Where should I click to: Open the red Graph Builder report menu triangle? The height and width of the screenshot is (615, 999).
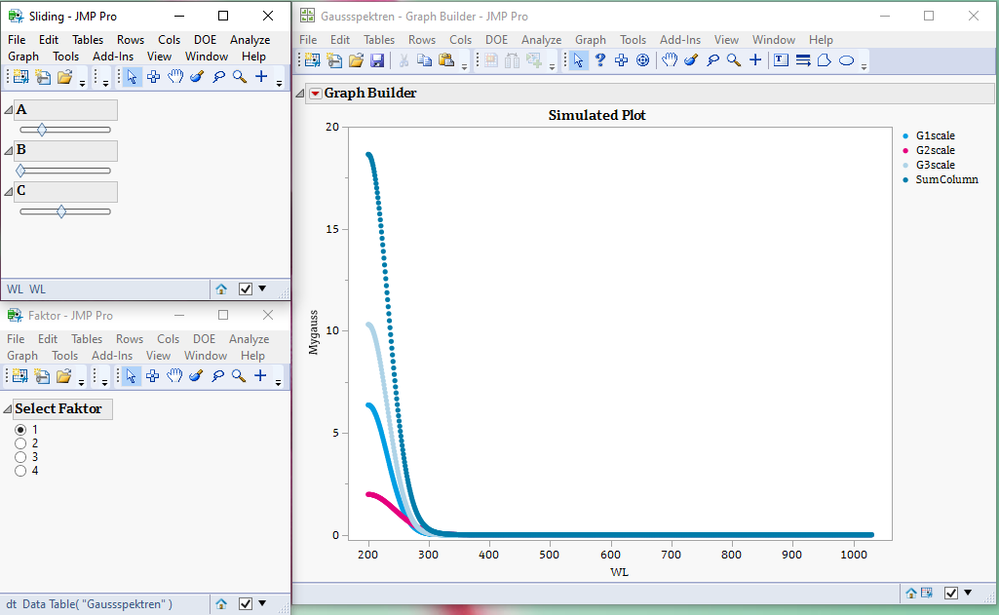313,92
